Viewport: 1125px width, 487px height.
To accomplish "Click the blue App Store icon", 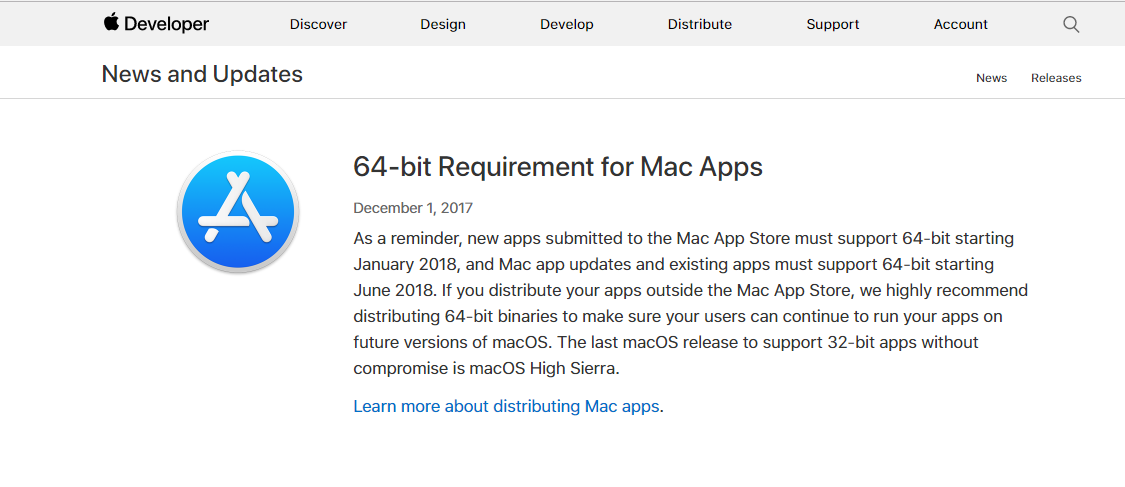I will click(x=238, y=212).
